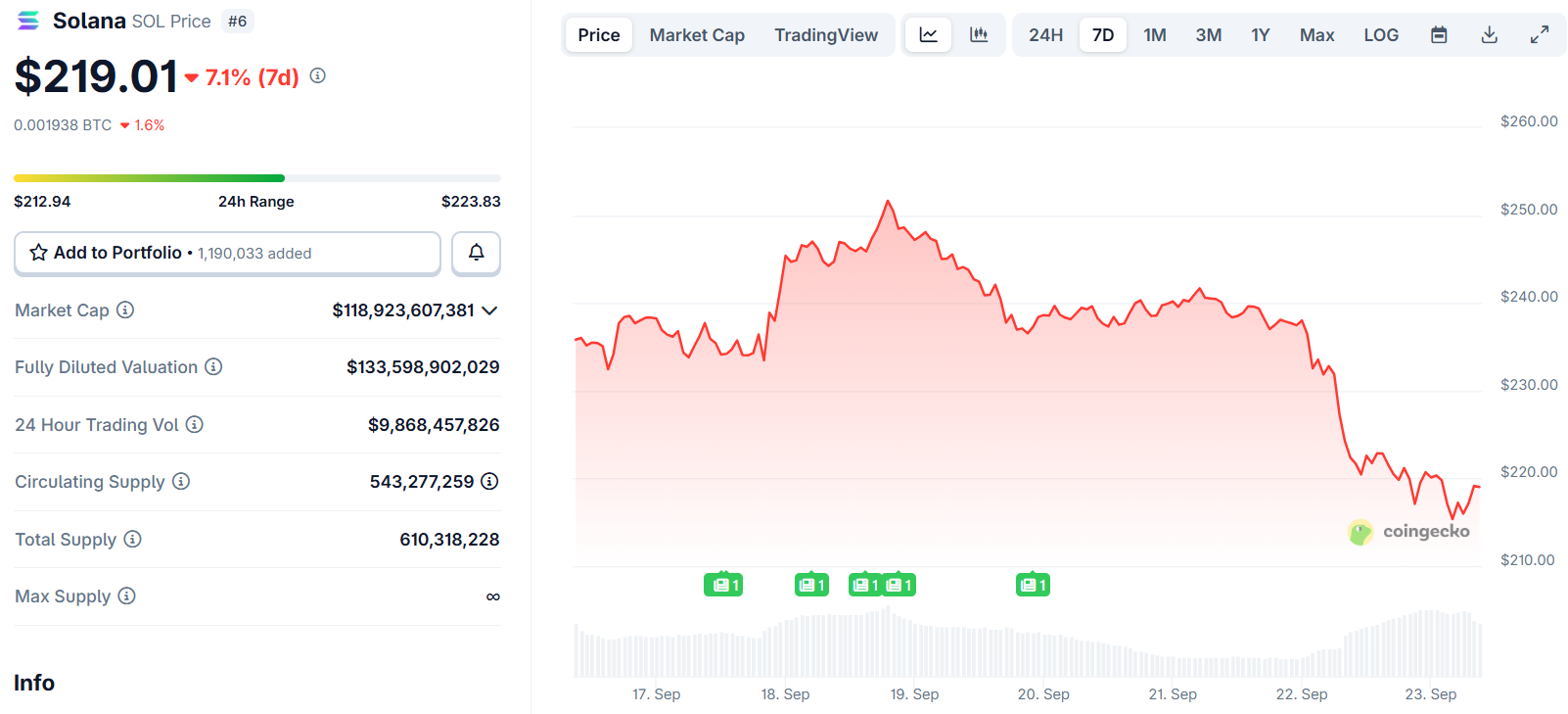This screenshot has width=1568, height=714.
Task: Click the 0.001938 BTC value
Action: click(x=63, y=125)
